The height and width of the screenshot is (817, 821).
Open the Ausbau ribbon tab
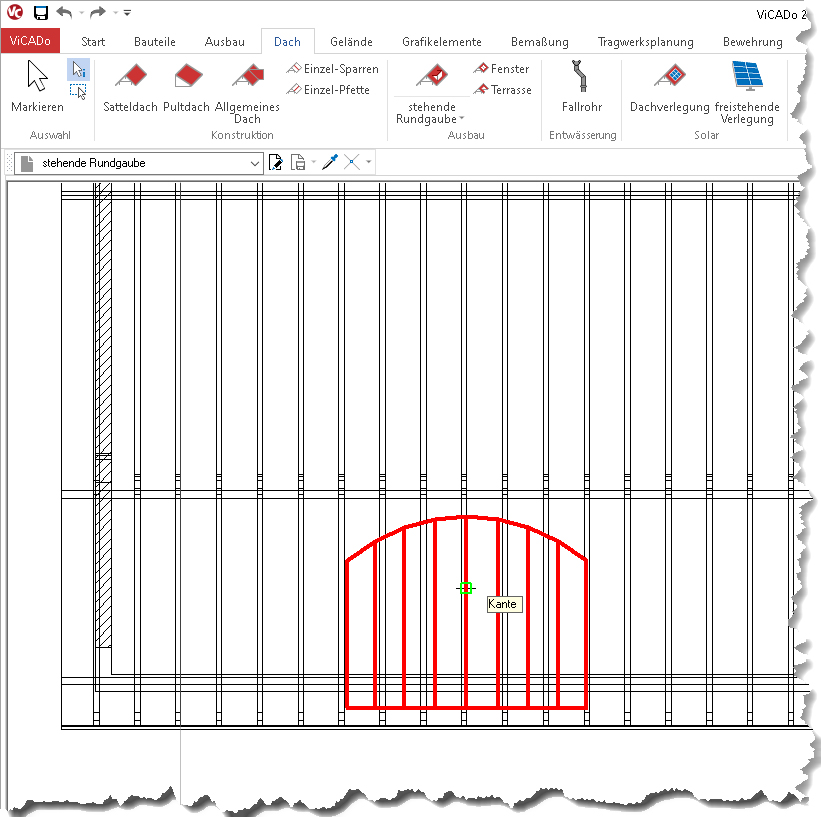pos(225,42)
